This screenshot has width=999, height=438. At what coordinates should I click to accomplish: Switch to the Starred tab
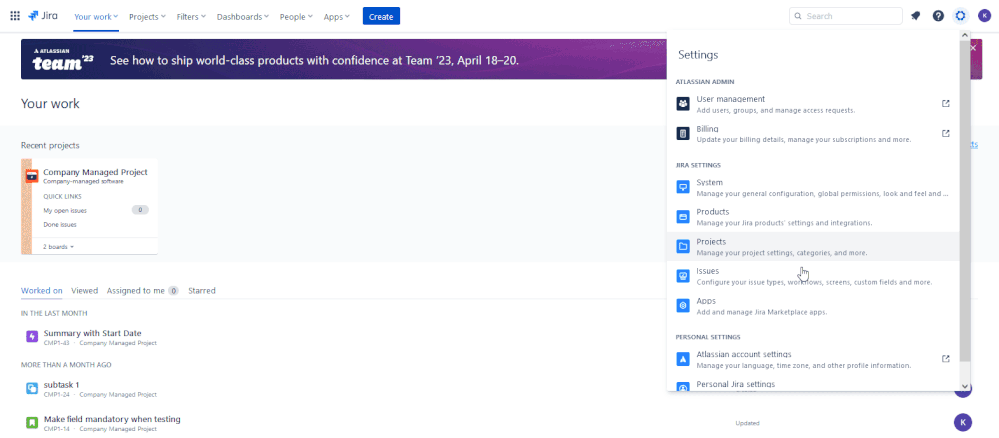pyautogui.click(x=202, y=291)
